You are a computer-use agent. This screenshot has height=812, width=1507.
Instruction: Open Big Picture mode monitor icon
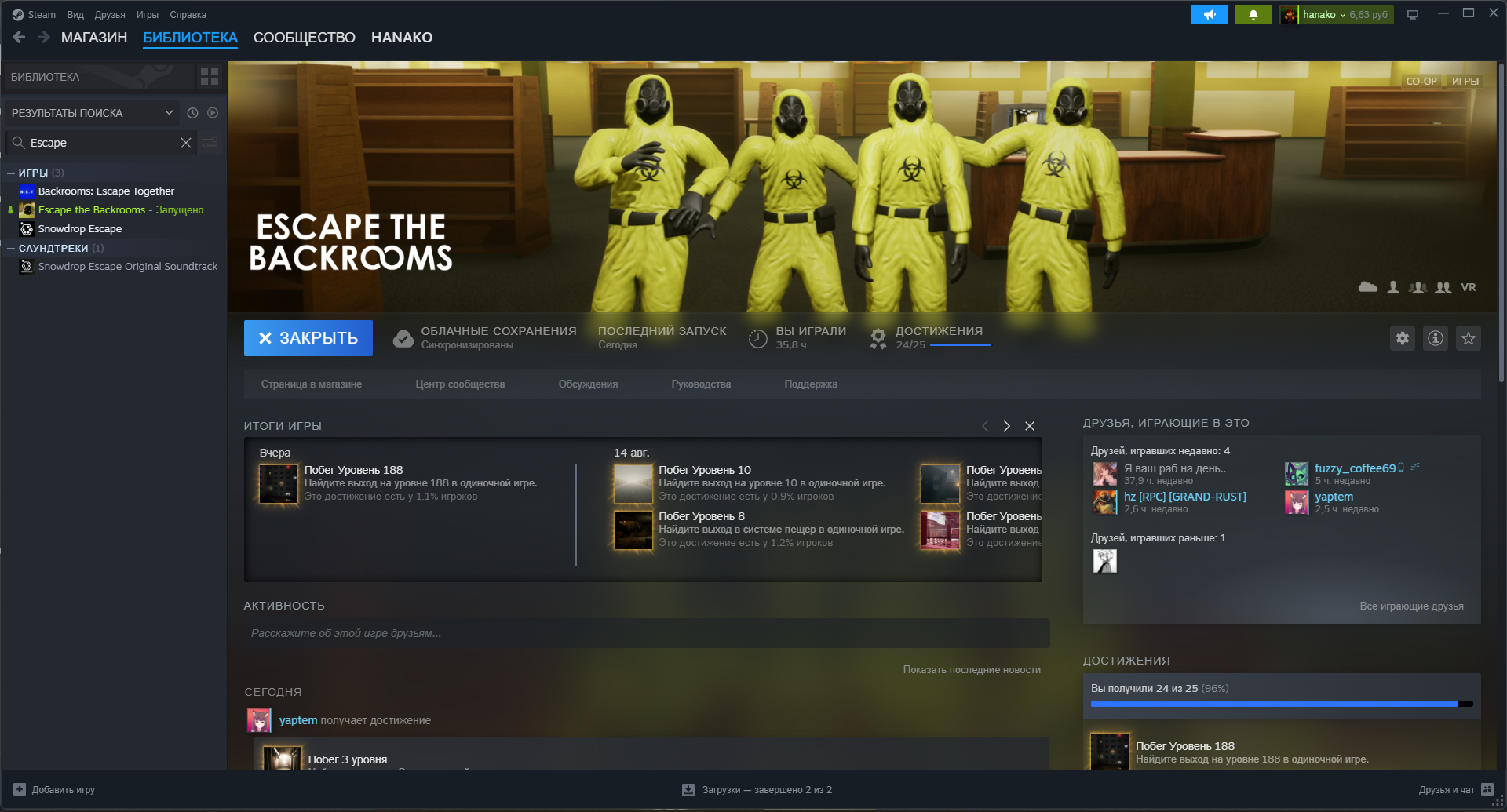[x=1413, y=15]
